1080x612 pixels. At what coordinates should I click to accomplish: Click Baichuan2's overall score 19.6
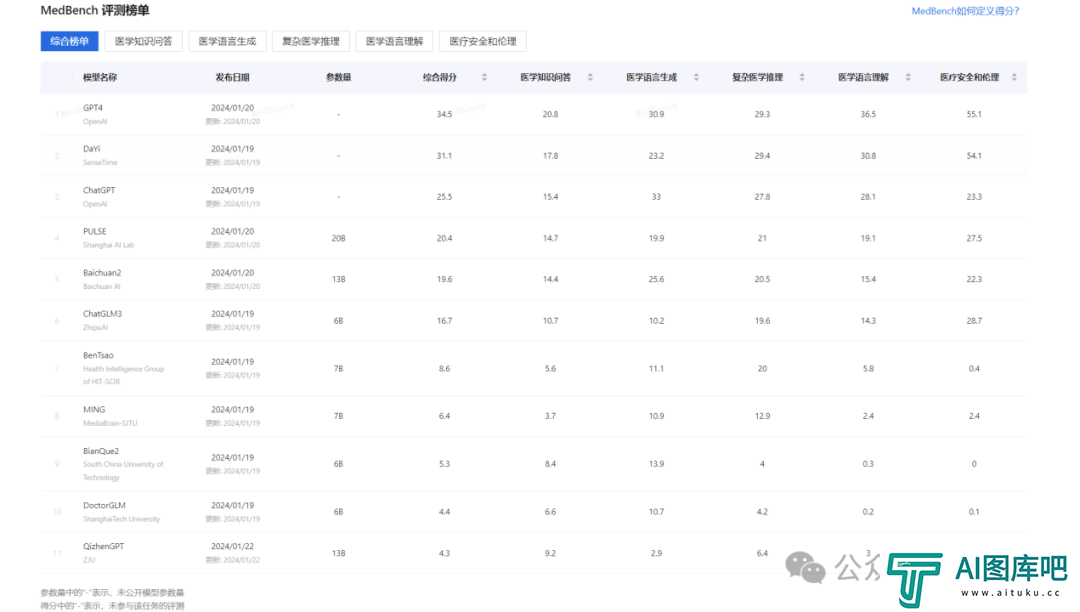[x=444, y=279]
